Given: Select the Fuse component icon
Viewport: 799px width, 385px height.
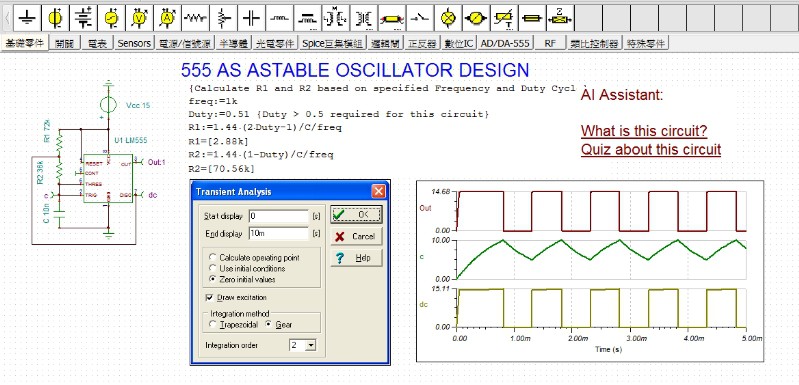Looking at the screenshot, I should coord(531,18).
